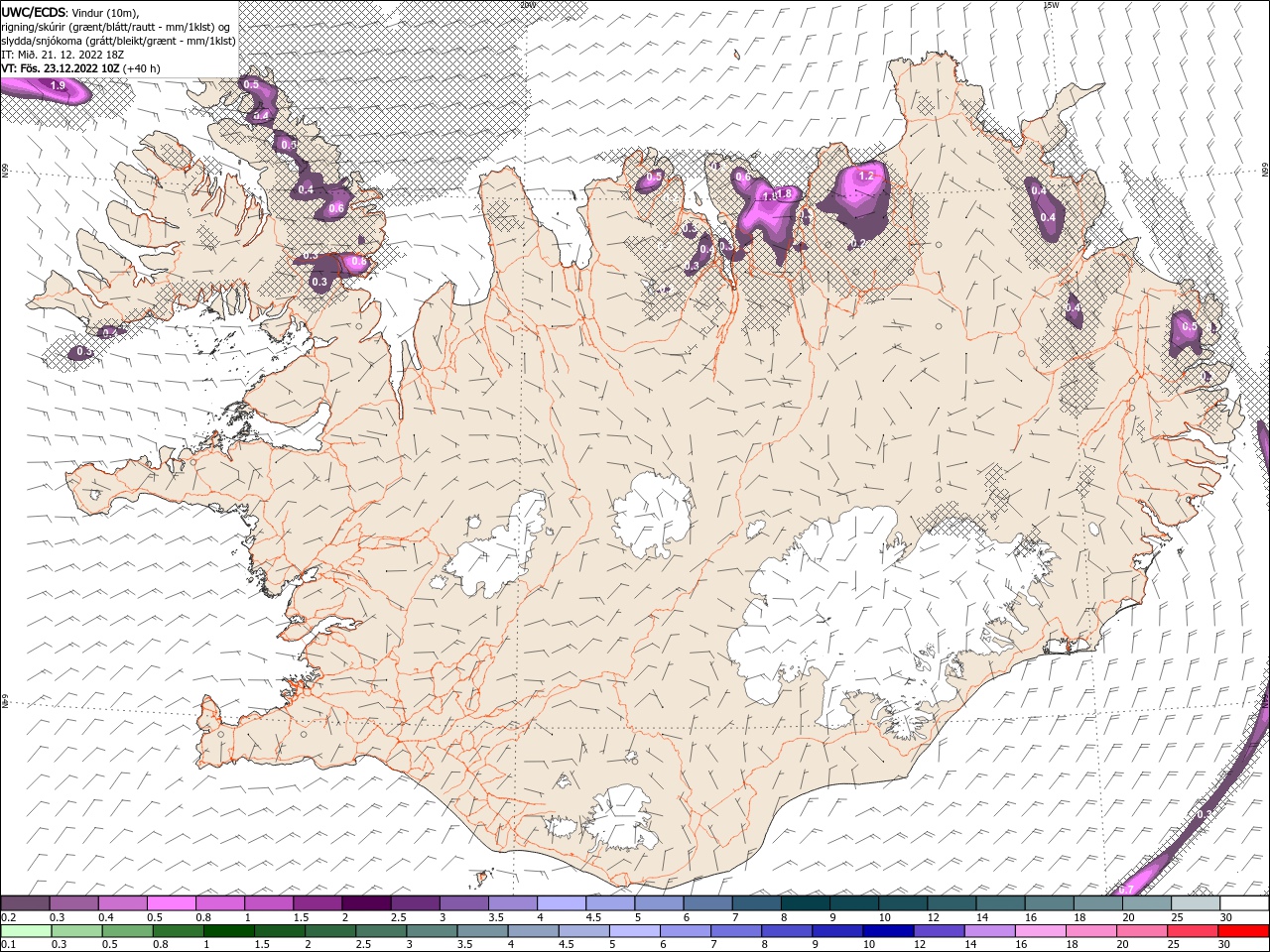Click the 'VT: Fös. 23.12.2022 10Z' valid time
The width and height of the screenshot is (1270, 952).
(61, 68)
